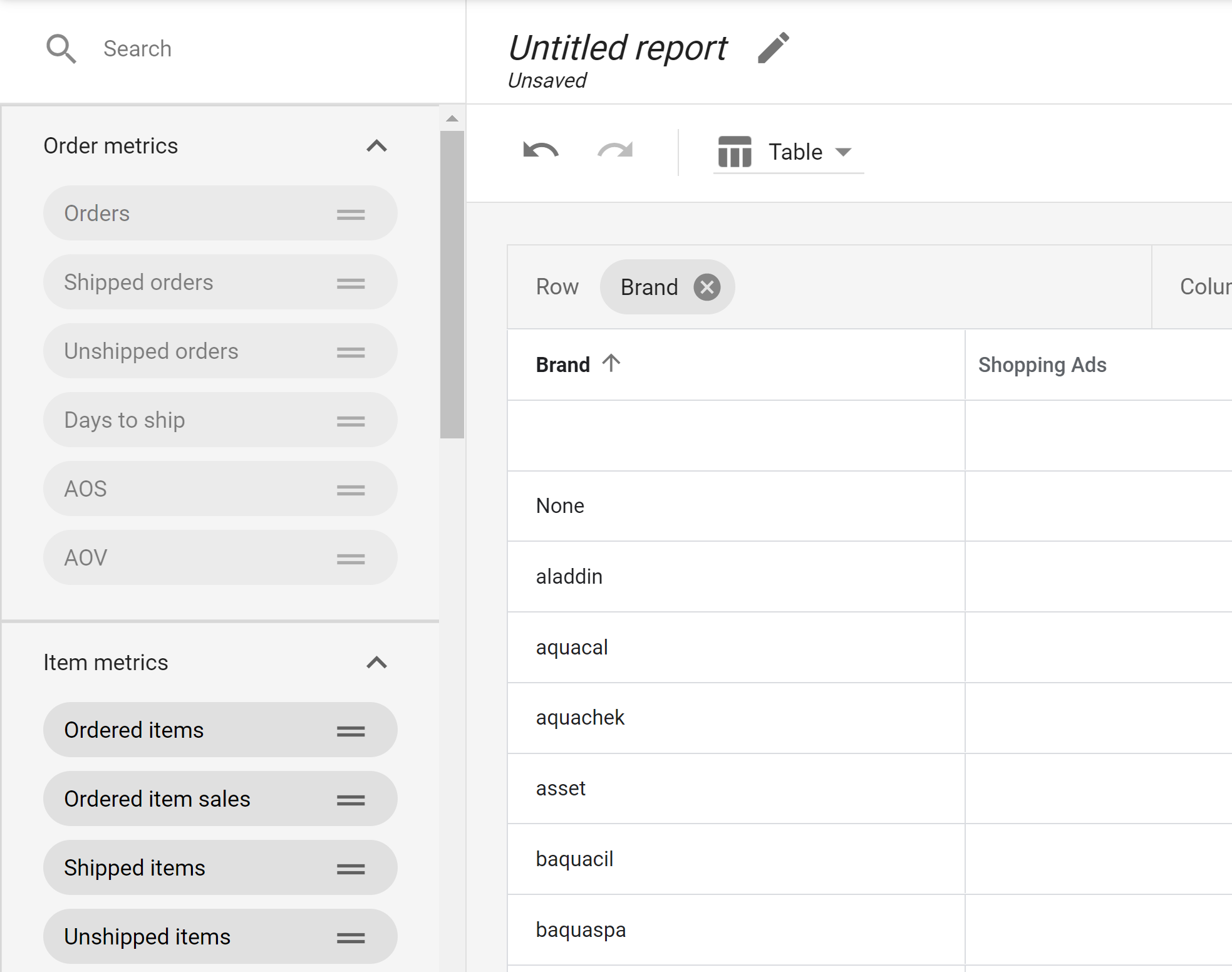Click the Row dimension label area

pyautogui.click(x=557, y=288)
